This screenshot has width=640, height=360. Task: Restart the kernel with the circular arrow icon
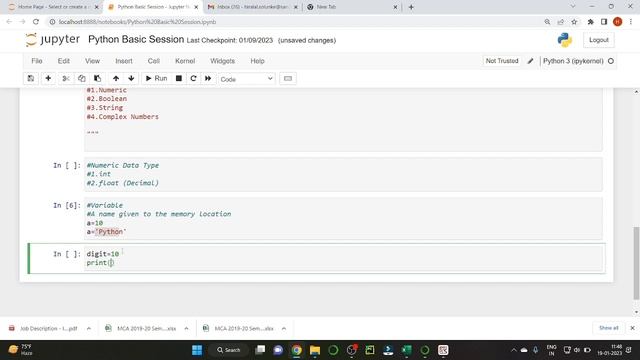[193, 78]
